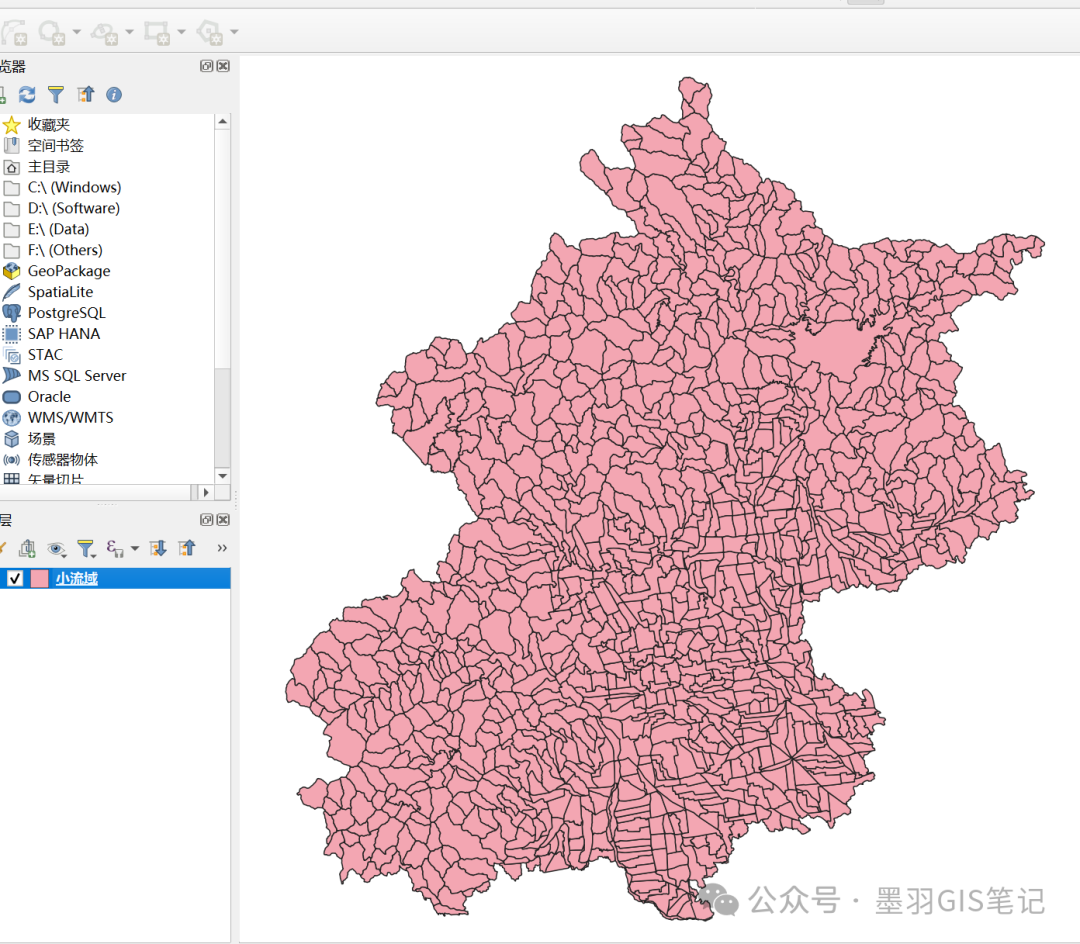Uncheck the 小流域 layer visibility checkbox
1080x944 pixels.
15,578
